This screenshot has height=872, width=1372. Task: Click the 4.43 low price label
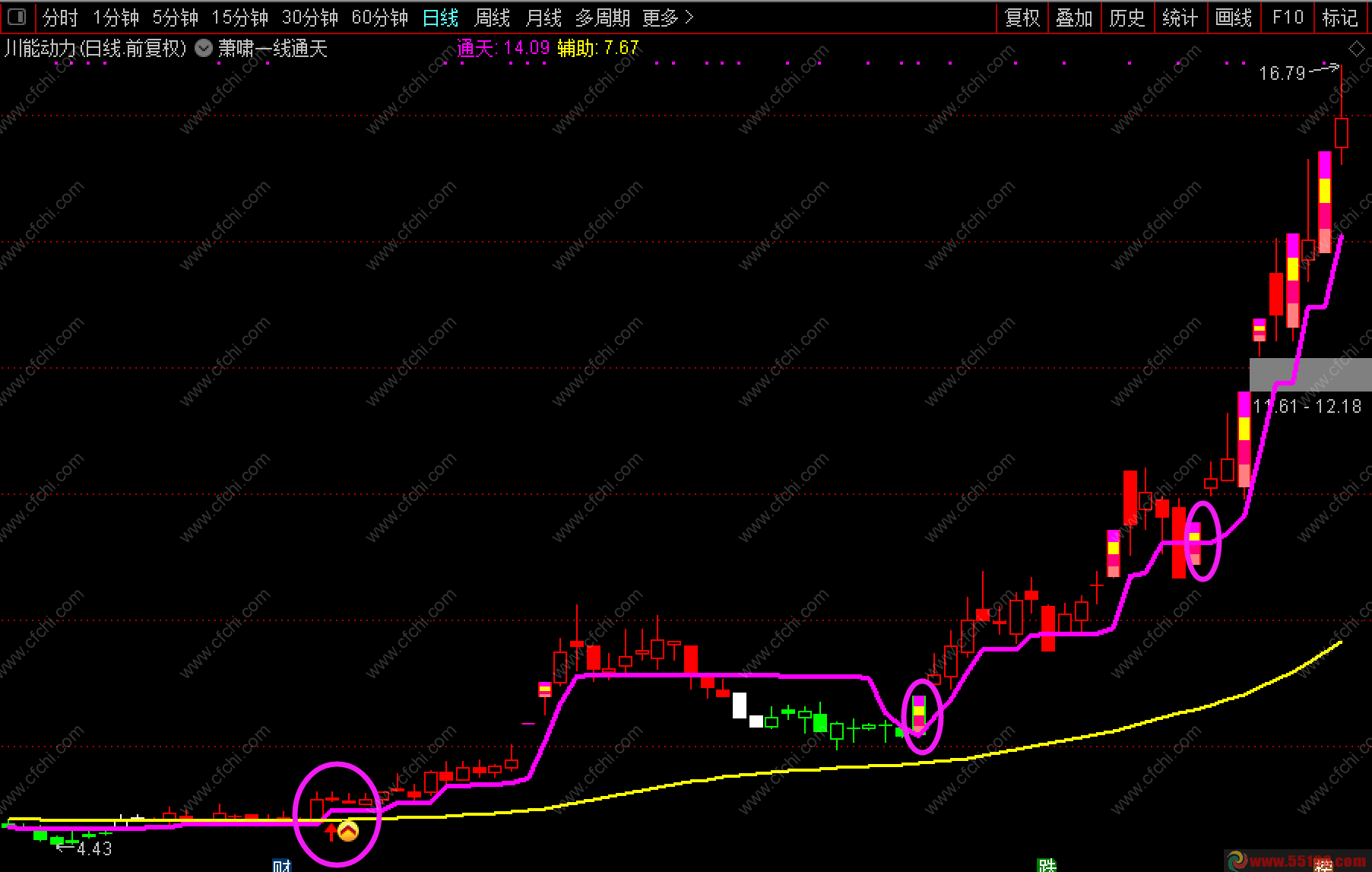coord(94,849)
